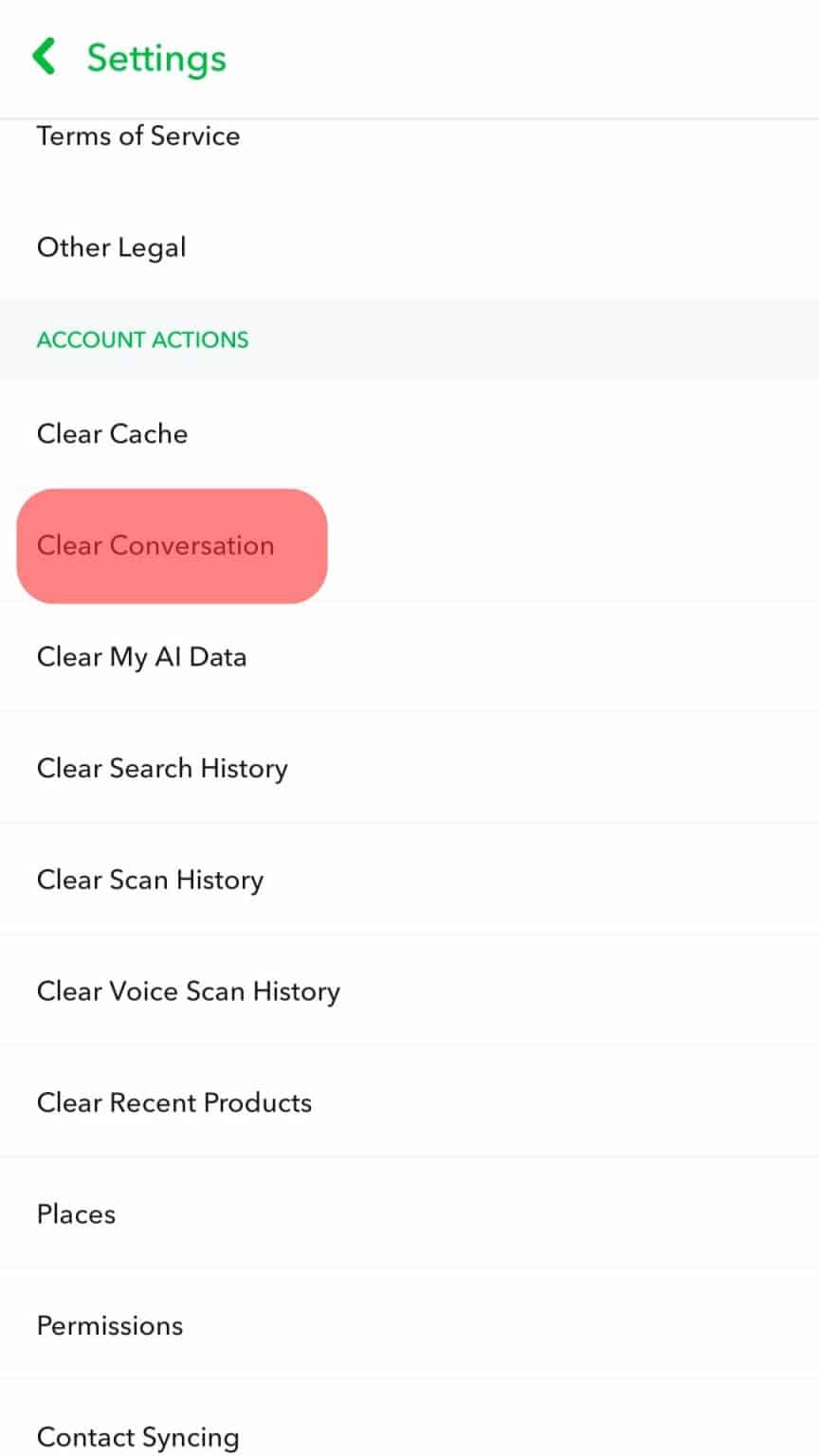Image resolution: width=819 pixels, height=1456 pixels.
Task: Clear recent products list
Action: pos(174,1102)
